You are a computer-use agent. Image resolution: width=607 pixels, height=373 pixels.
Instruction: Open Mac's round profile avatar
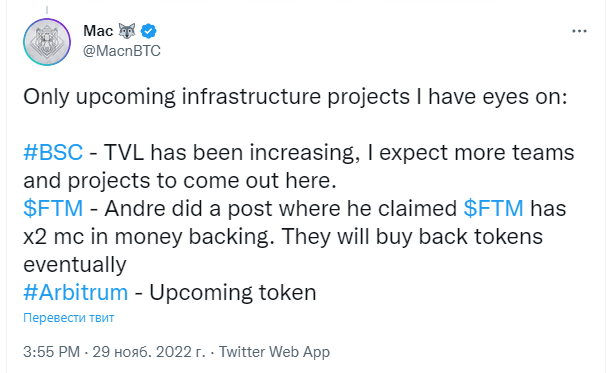click(x=47, y=42)
